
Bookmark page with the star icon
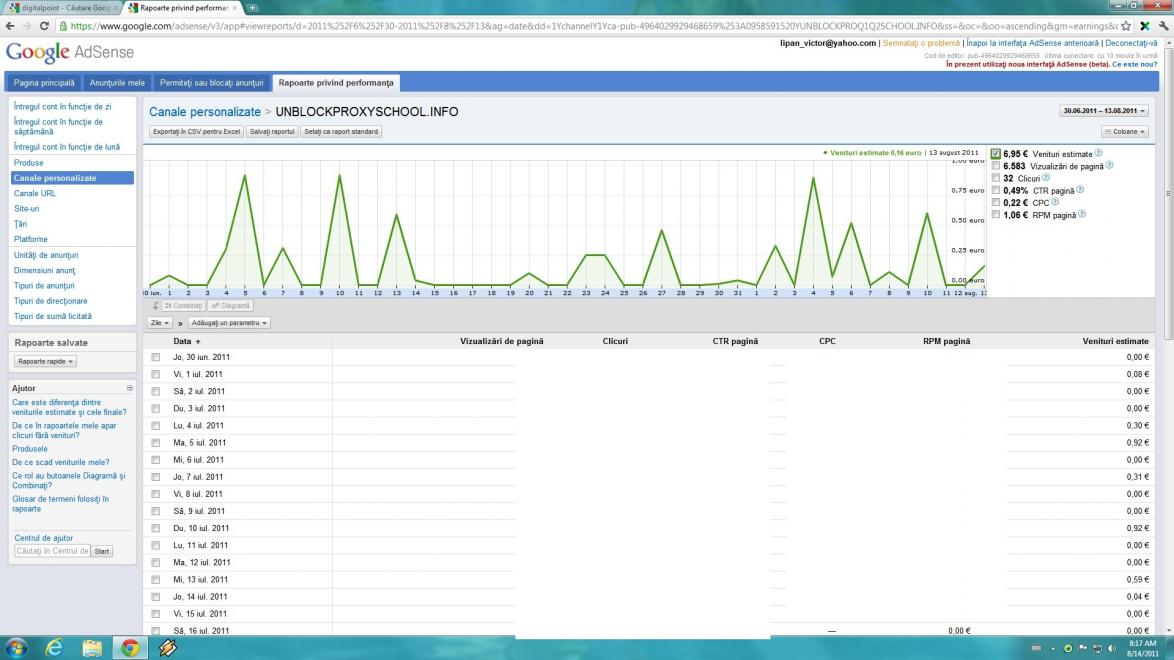coord(1126,26)
